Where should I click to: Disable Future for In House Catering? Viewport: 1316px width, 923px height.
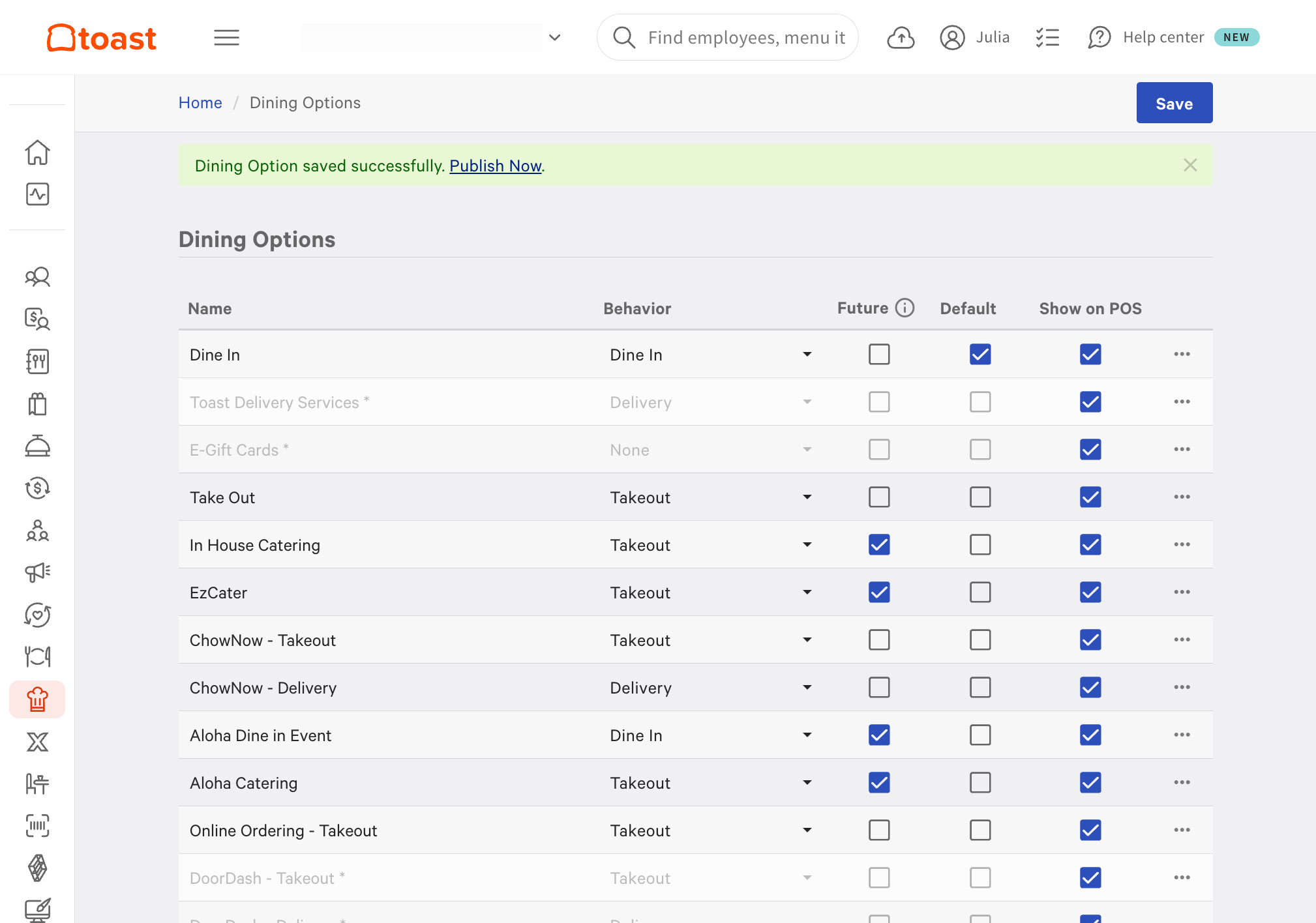click(x=879, y=544)
